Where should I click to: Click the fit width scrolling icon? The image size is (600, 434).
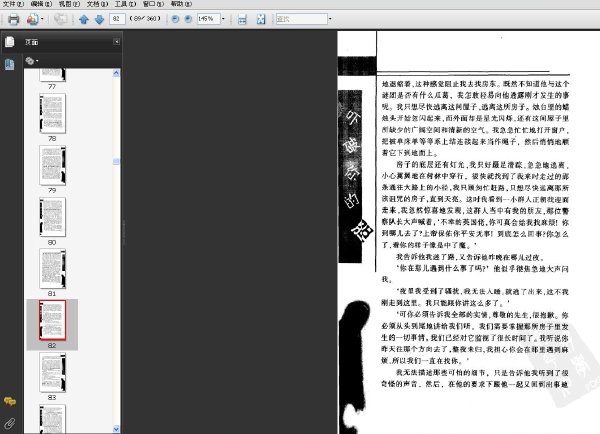point(242,19)
